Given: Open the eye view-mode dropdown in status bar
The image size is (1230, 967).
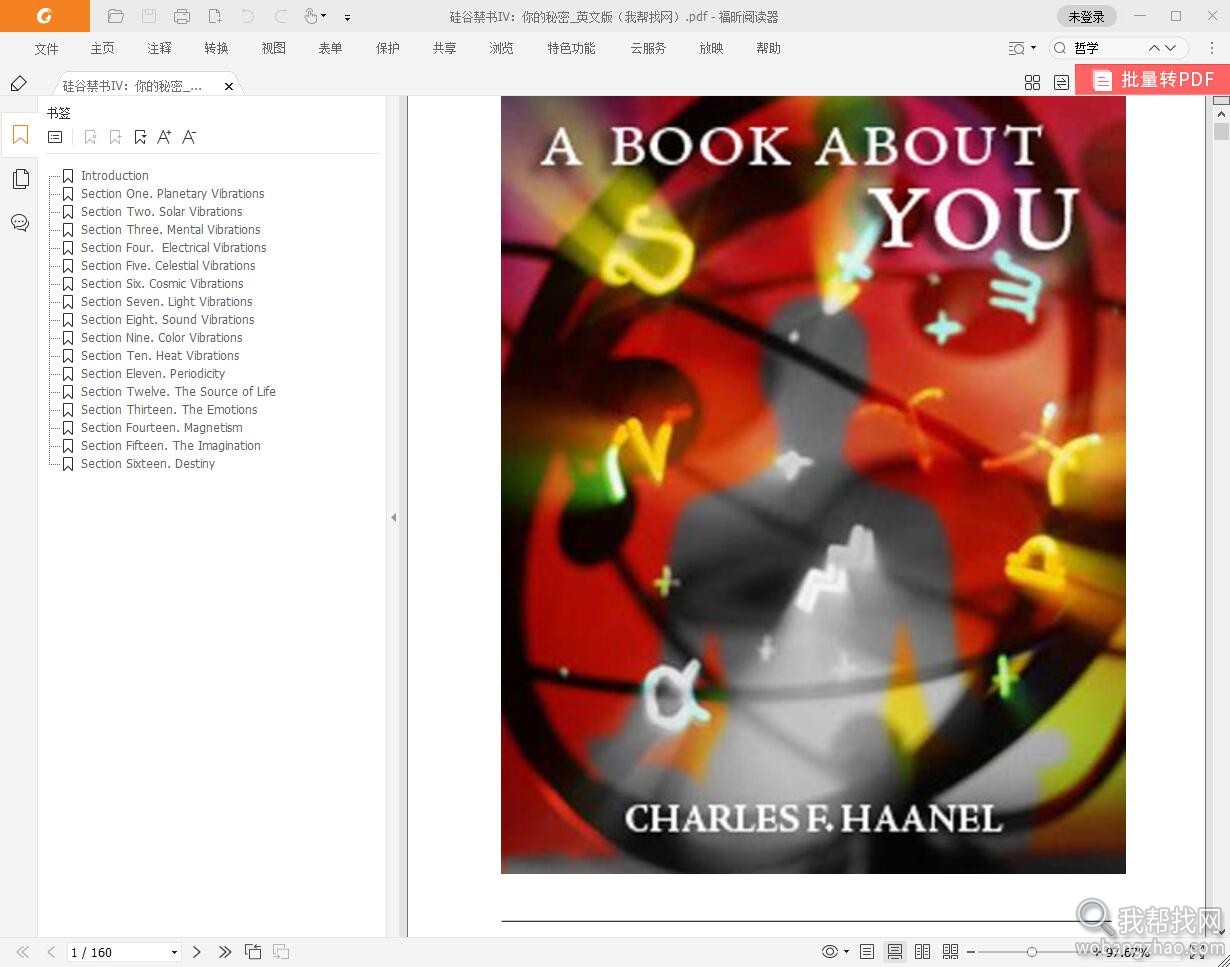Looking at the screenshot, I should point(835,952).
